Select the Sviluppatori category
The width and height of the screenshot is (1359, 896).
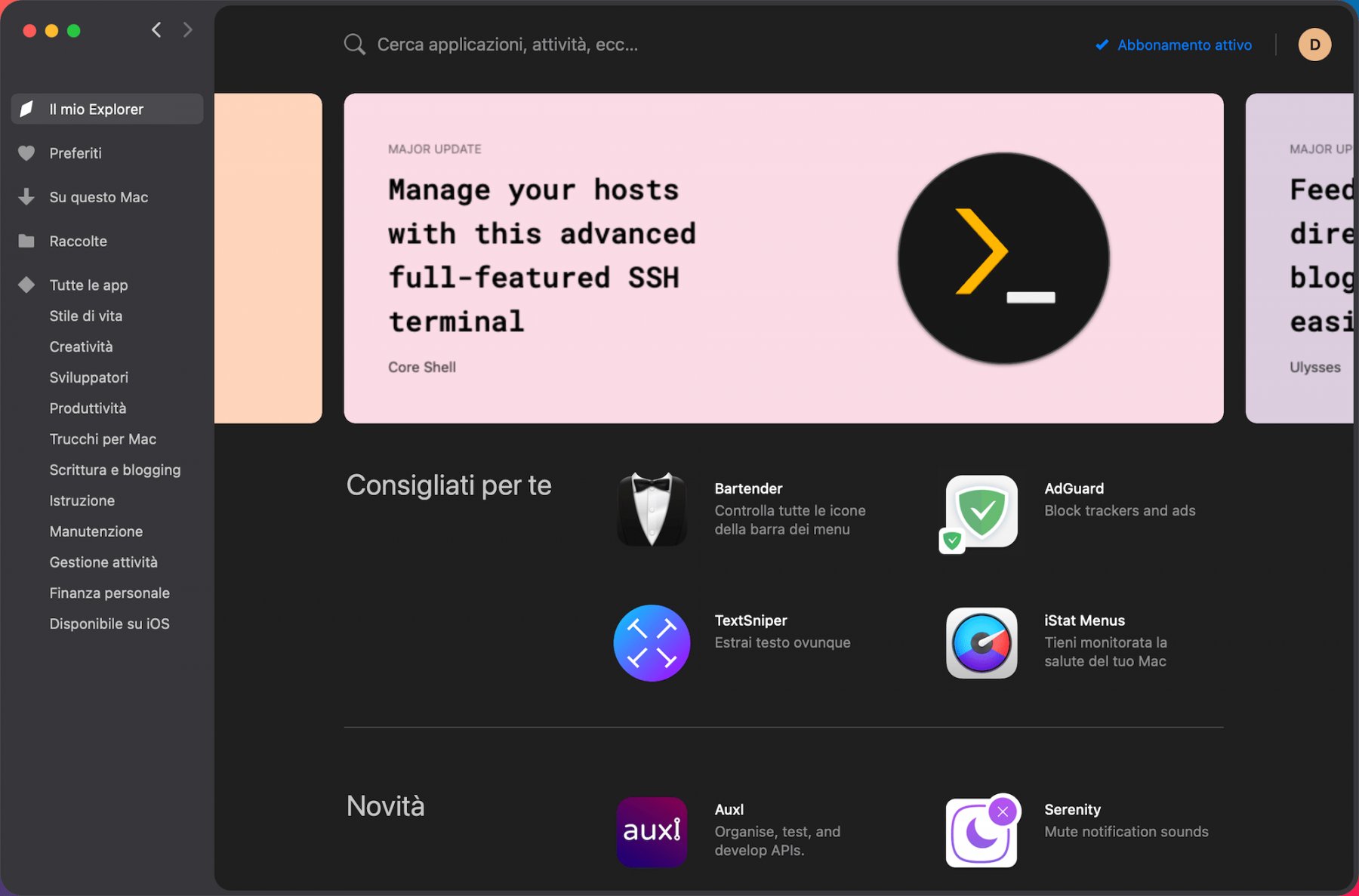coord(88,377)
